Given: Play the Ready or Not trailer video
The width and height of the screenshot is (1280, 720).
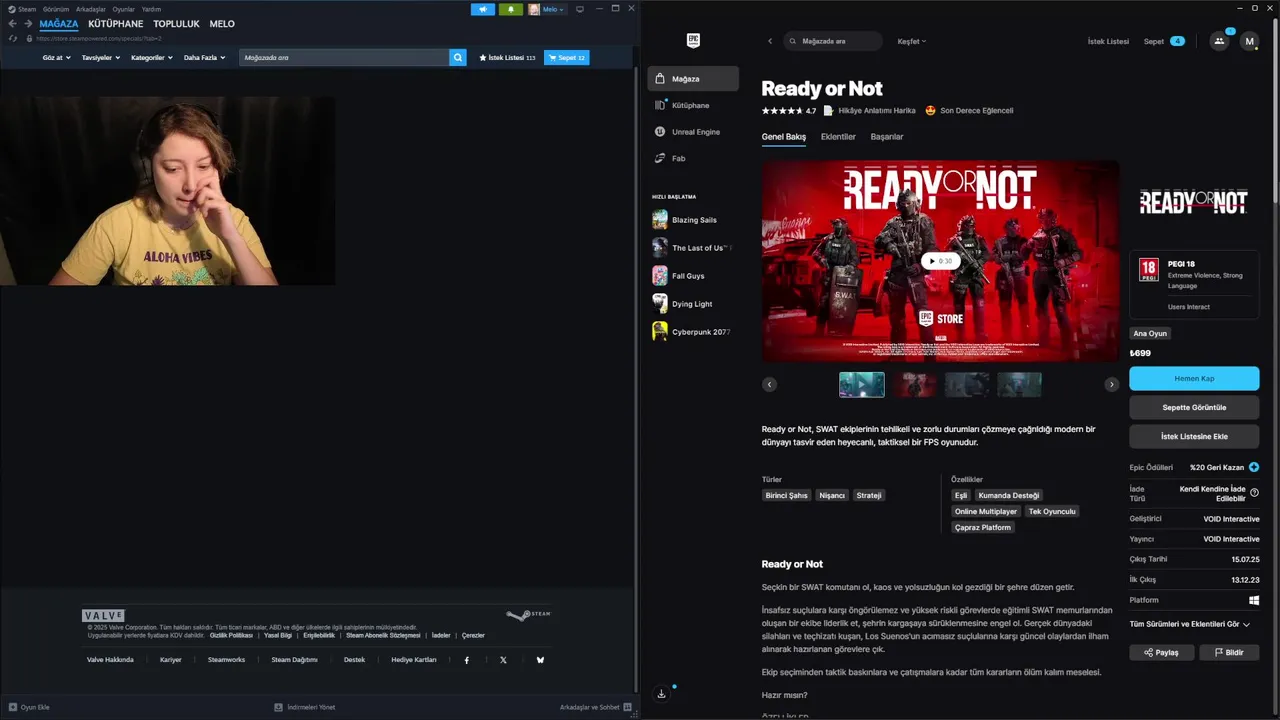Looking at the screenshot, I should click(x=940, y=261).
